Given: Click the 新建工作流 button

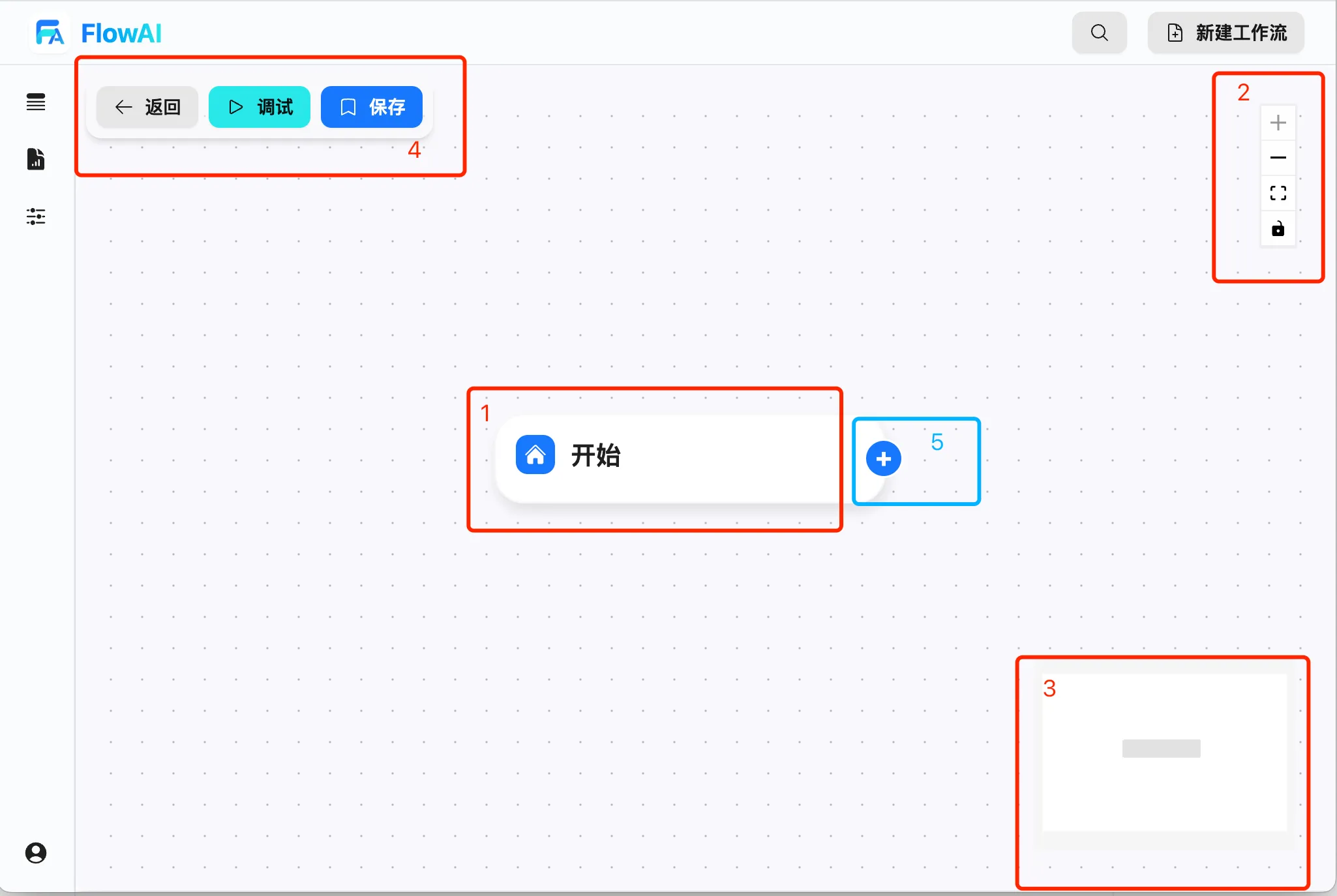Looking at the screenshot, I should click(x=1226, y=33).
